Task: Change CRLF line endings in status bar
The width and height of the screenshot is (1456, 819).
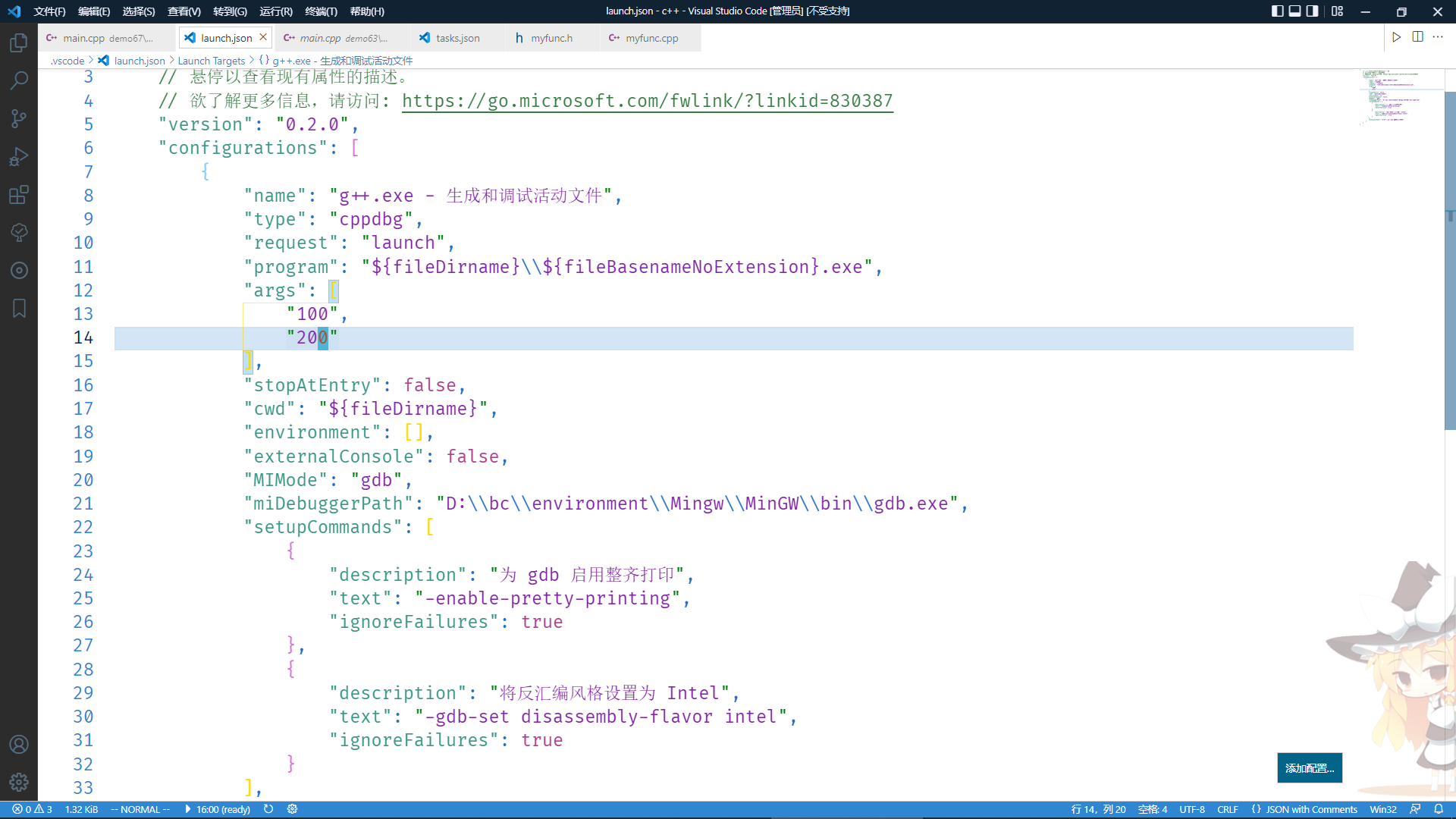Action: [x=1228, y=809]
